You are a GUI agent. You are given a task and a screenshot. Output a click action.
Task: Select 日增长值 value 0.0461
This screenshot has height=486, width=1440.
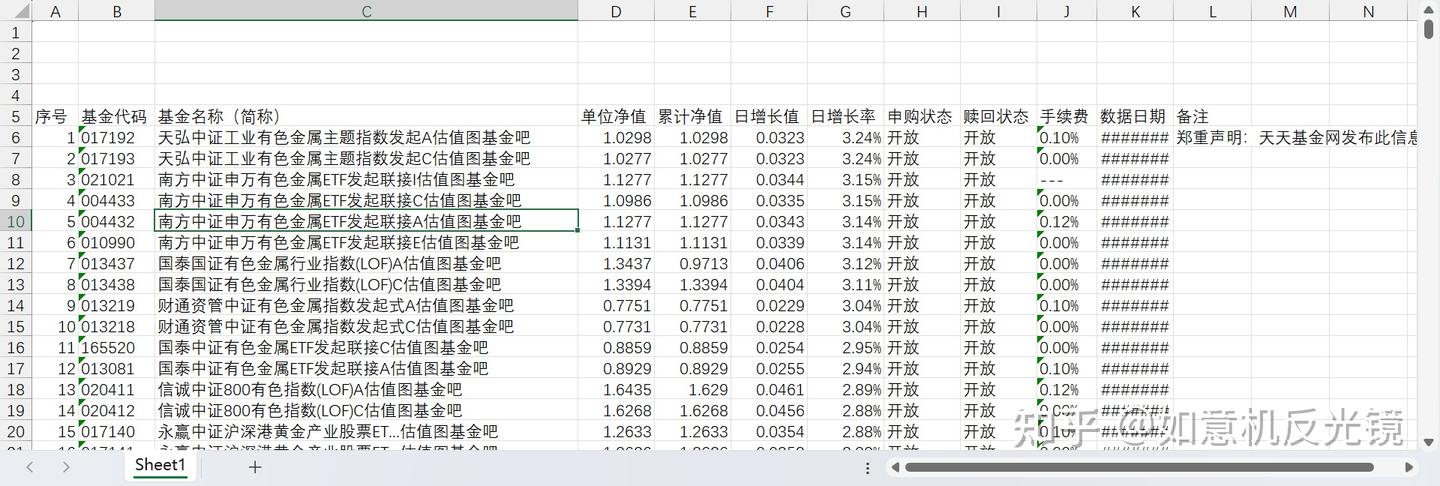pos(769,389)
